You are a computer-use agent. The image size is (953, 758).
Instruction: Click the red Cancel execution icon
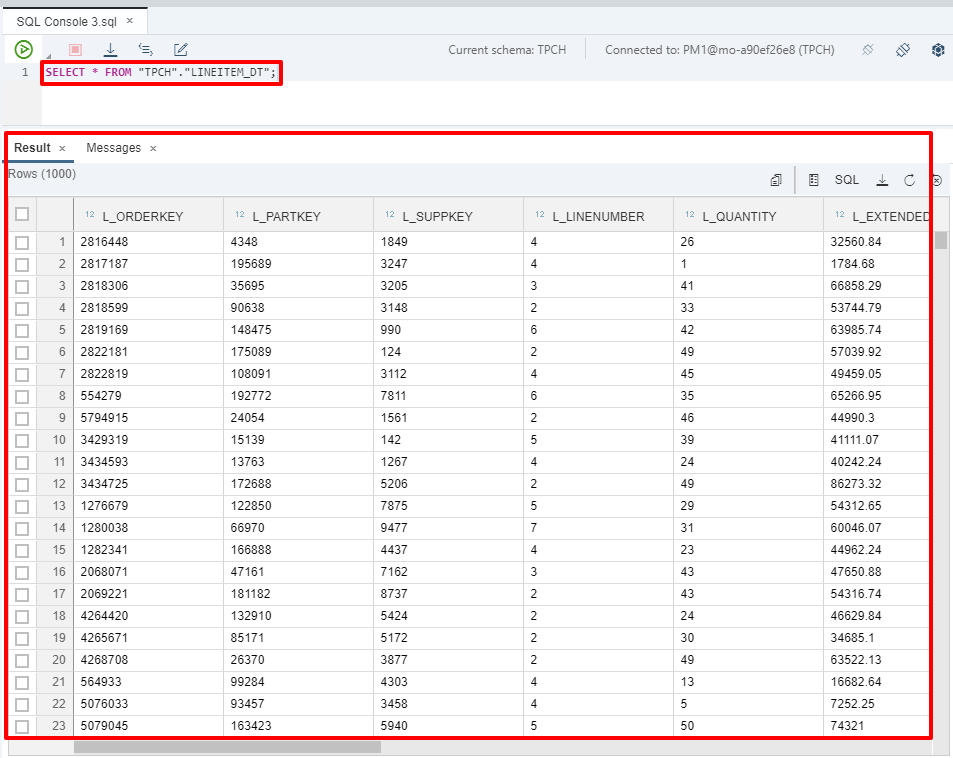75,50
